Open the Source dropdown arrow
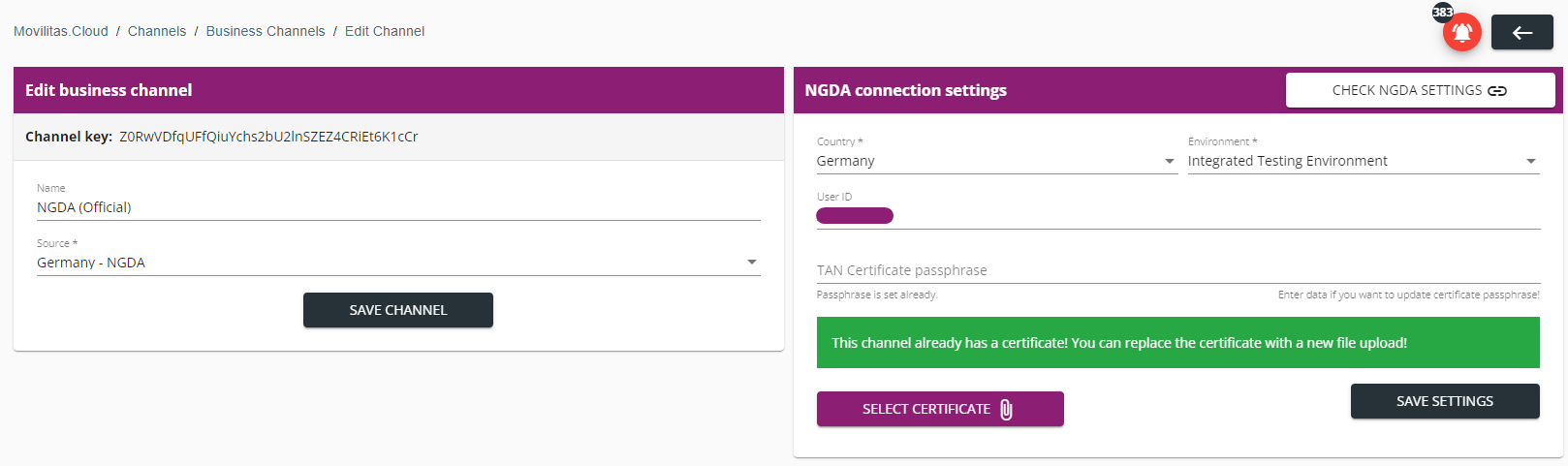Viewport: 1568px width, 466px height. pos(751,263)
